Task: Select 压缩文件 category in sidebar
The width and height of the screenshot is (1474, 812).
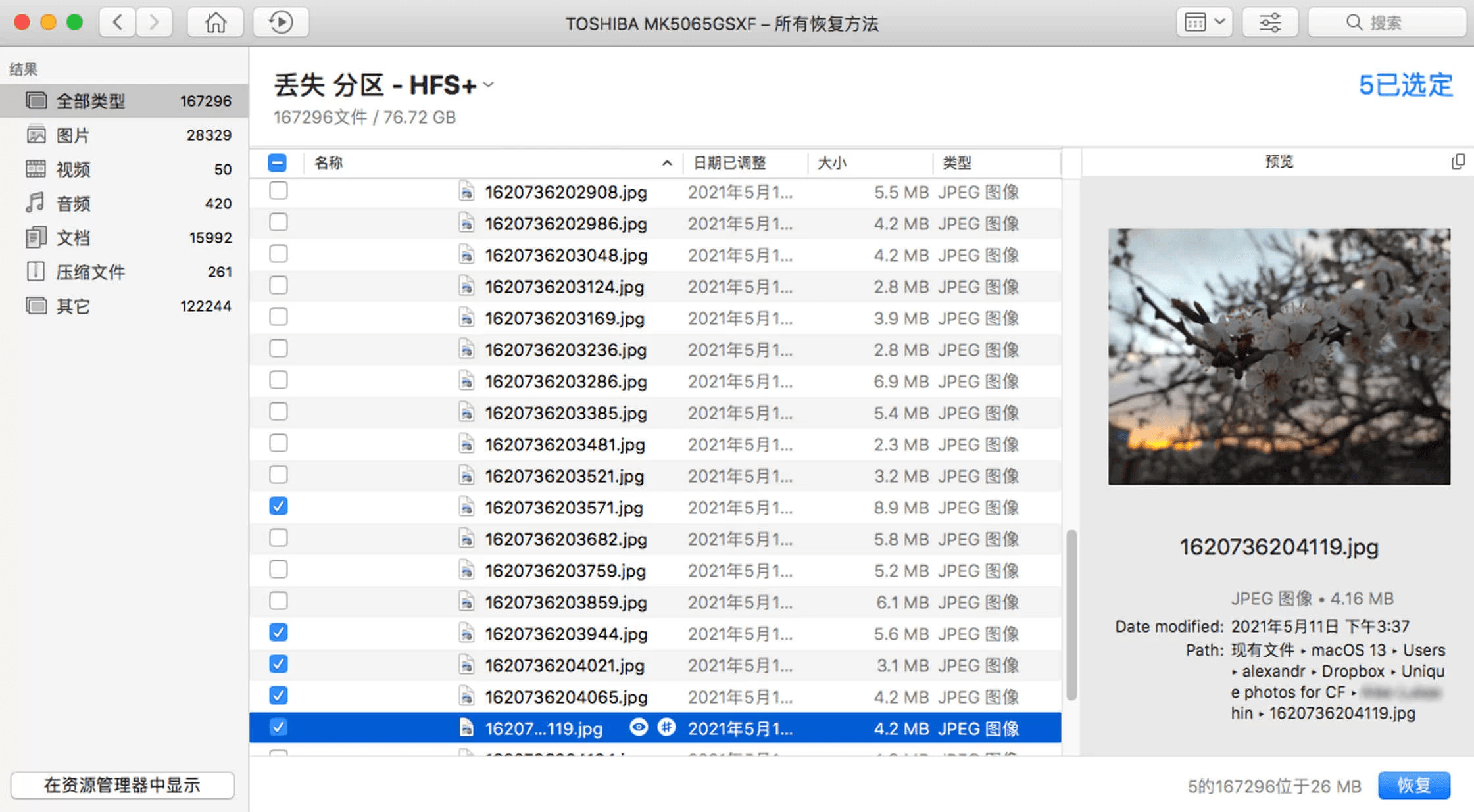Action: coord(89,272)
